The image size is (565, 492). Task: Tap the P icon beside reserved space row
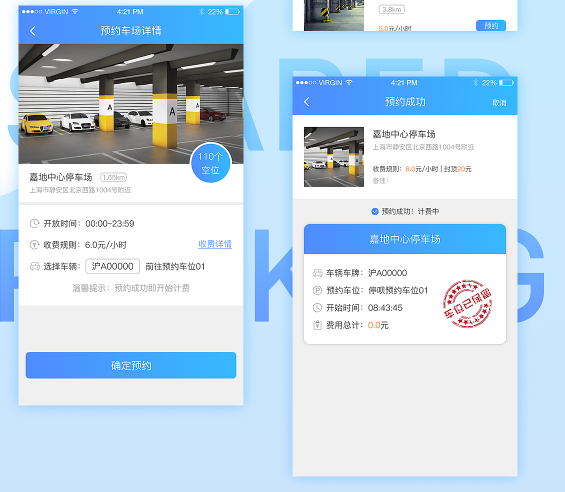click(x=317, y=290)
